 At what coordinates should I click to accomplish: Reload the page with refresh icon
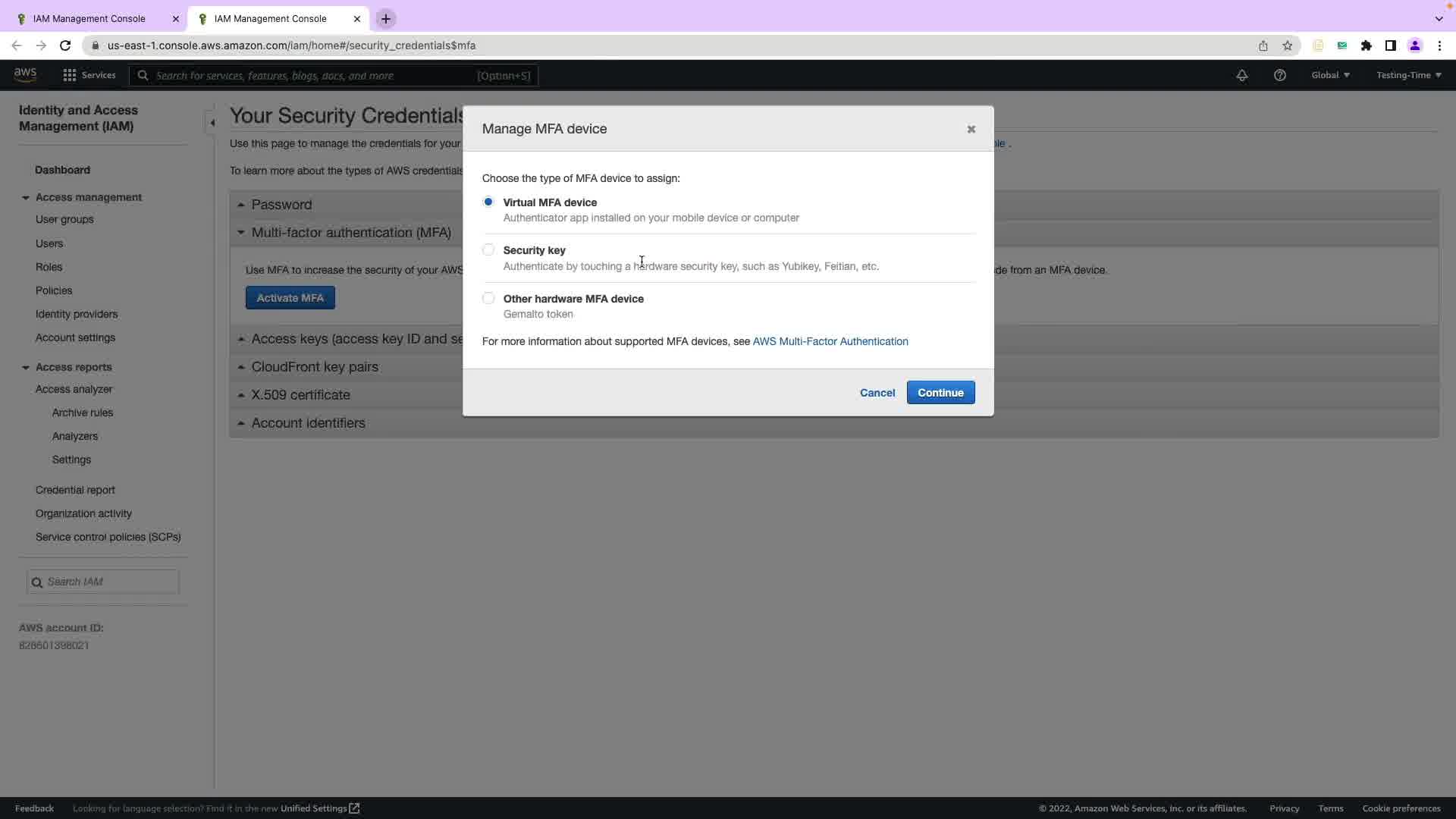(65, 45)
